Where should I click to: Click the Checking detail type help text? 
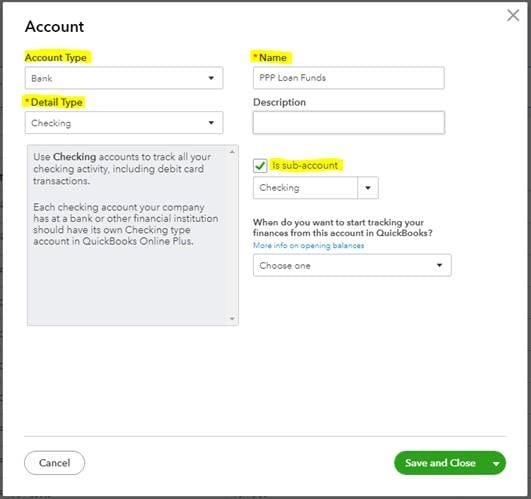[x=125, y=199]
